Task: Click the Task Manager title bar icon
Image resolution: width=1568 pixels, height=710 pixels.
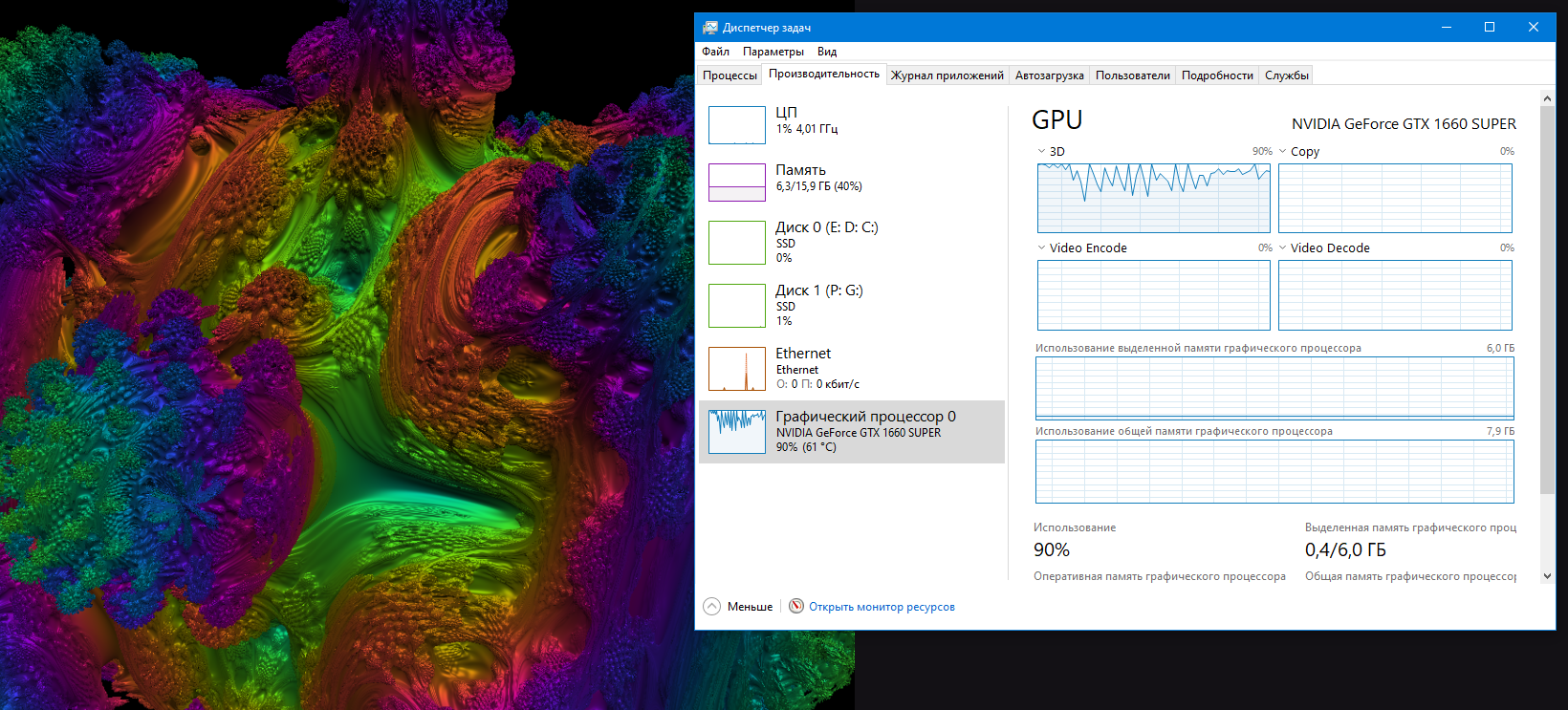Action: click(x=710, y=28)
